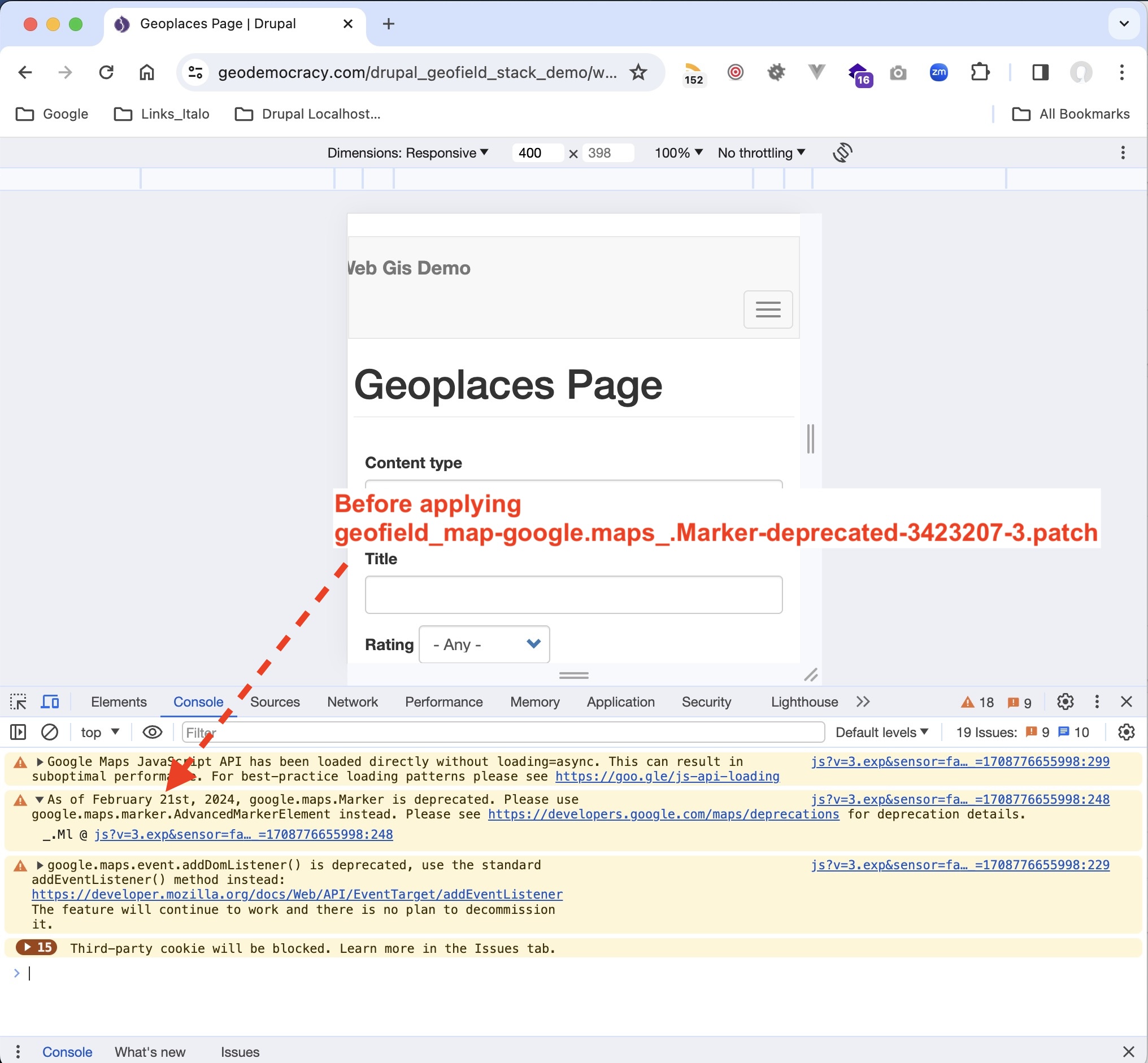Toggle the device toolbar icon in DevTools
Viewport: 1148px width, 1063px height.
(50, 702)
